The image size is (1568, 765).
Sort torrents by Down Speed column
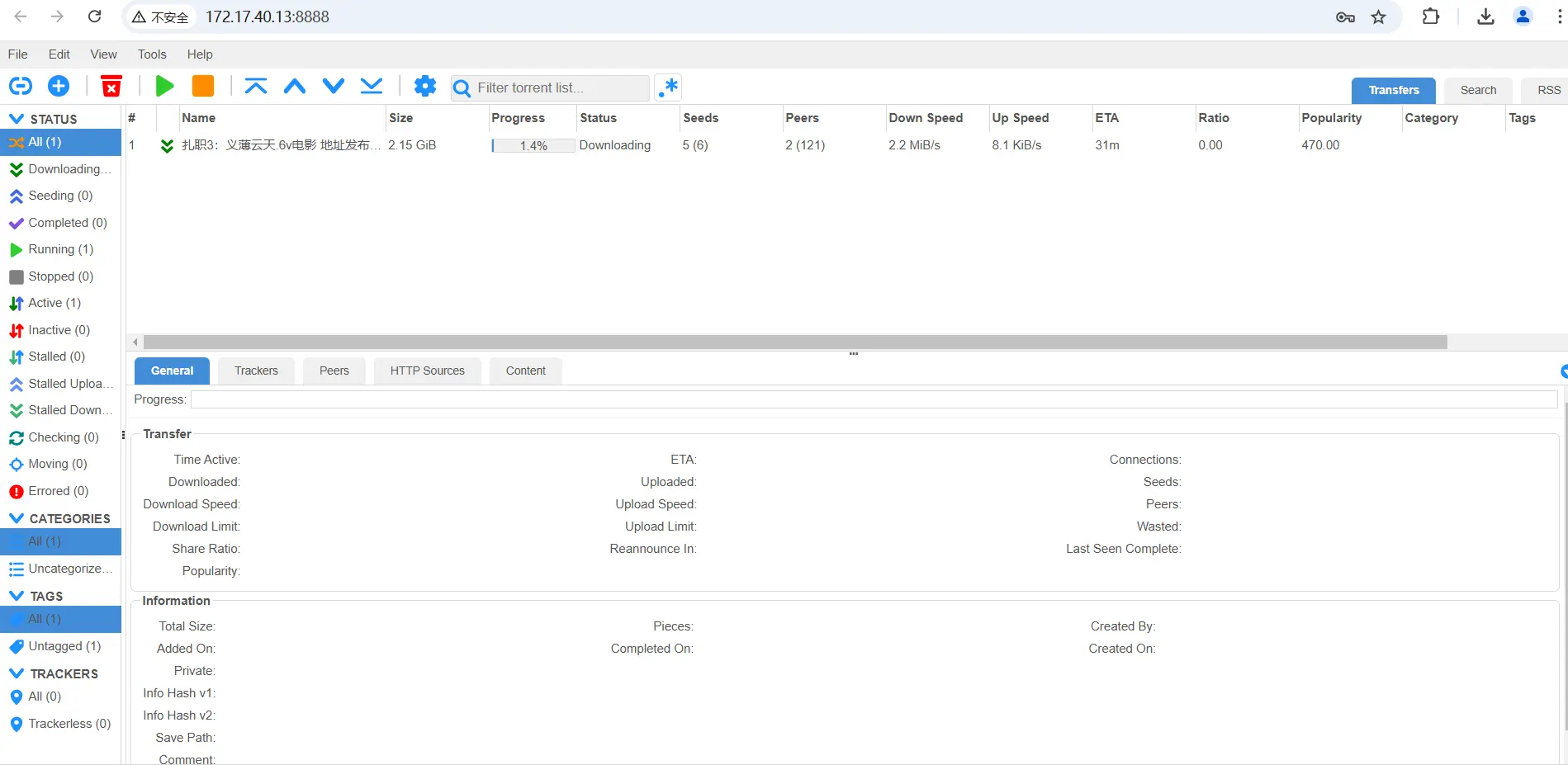click(926, 118)
